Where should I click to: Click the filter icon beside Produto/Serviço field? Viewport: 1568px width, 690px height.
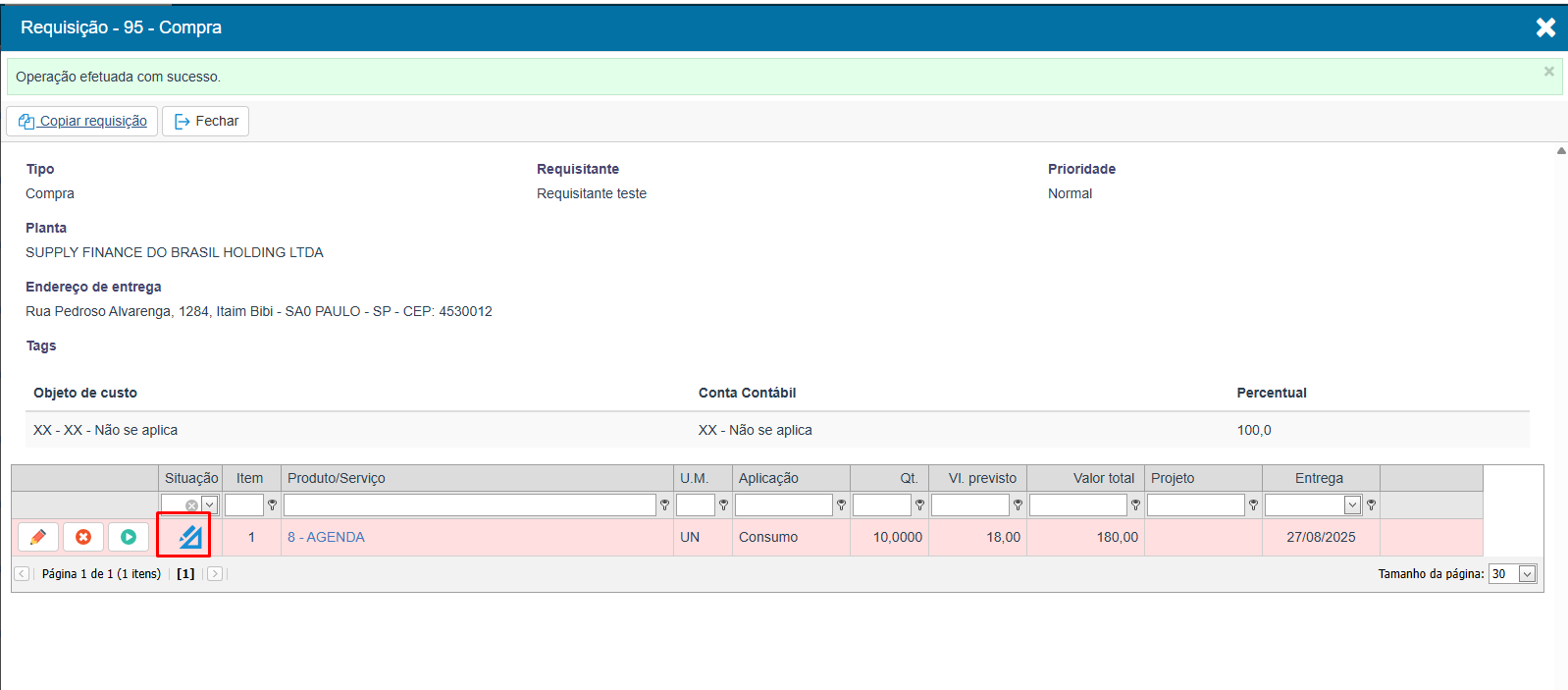coord(664,505)
